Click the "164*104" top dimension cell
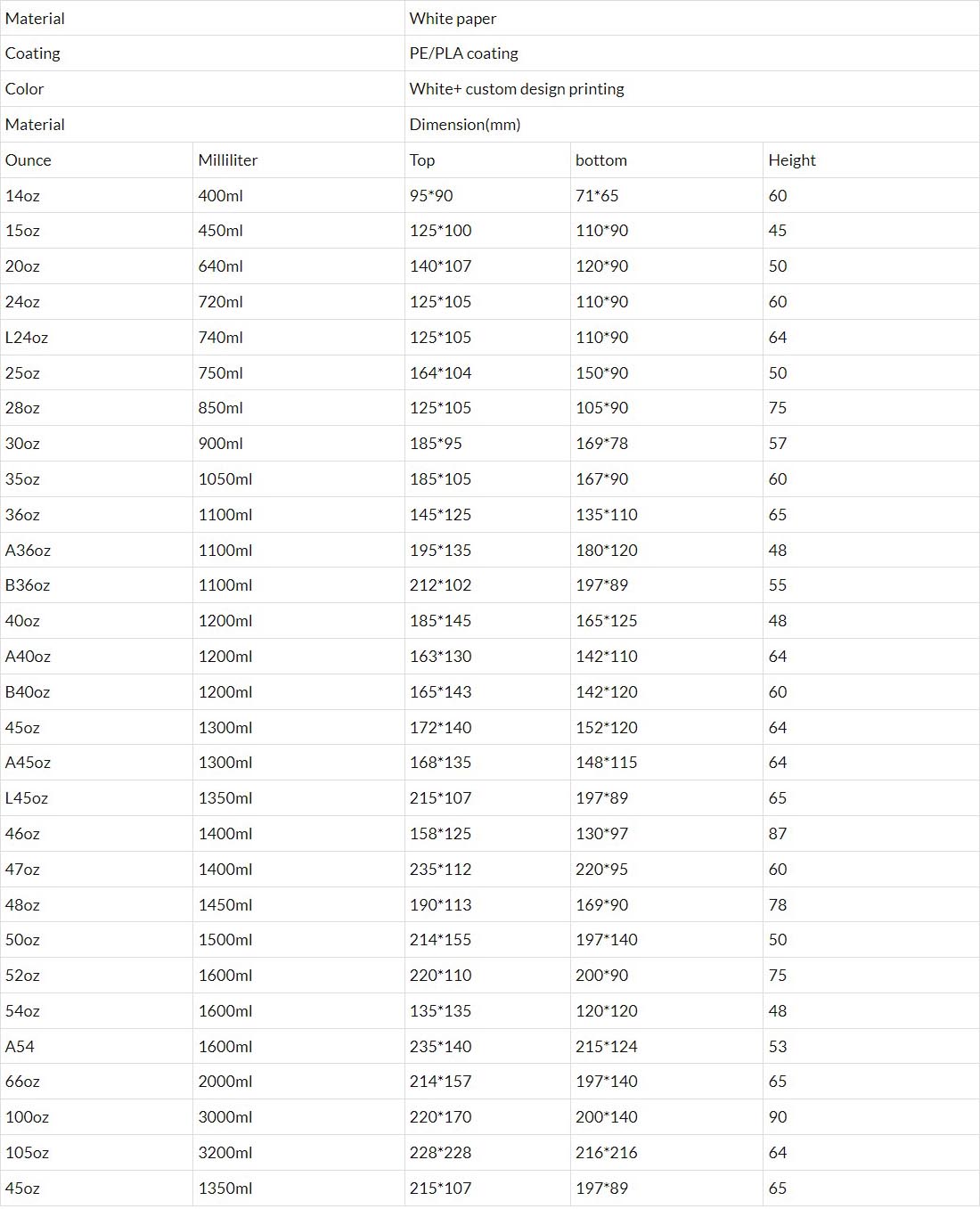The width and height of the screenshot is (980, 1209). (441, 373)
